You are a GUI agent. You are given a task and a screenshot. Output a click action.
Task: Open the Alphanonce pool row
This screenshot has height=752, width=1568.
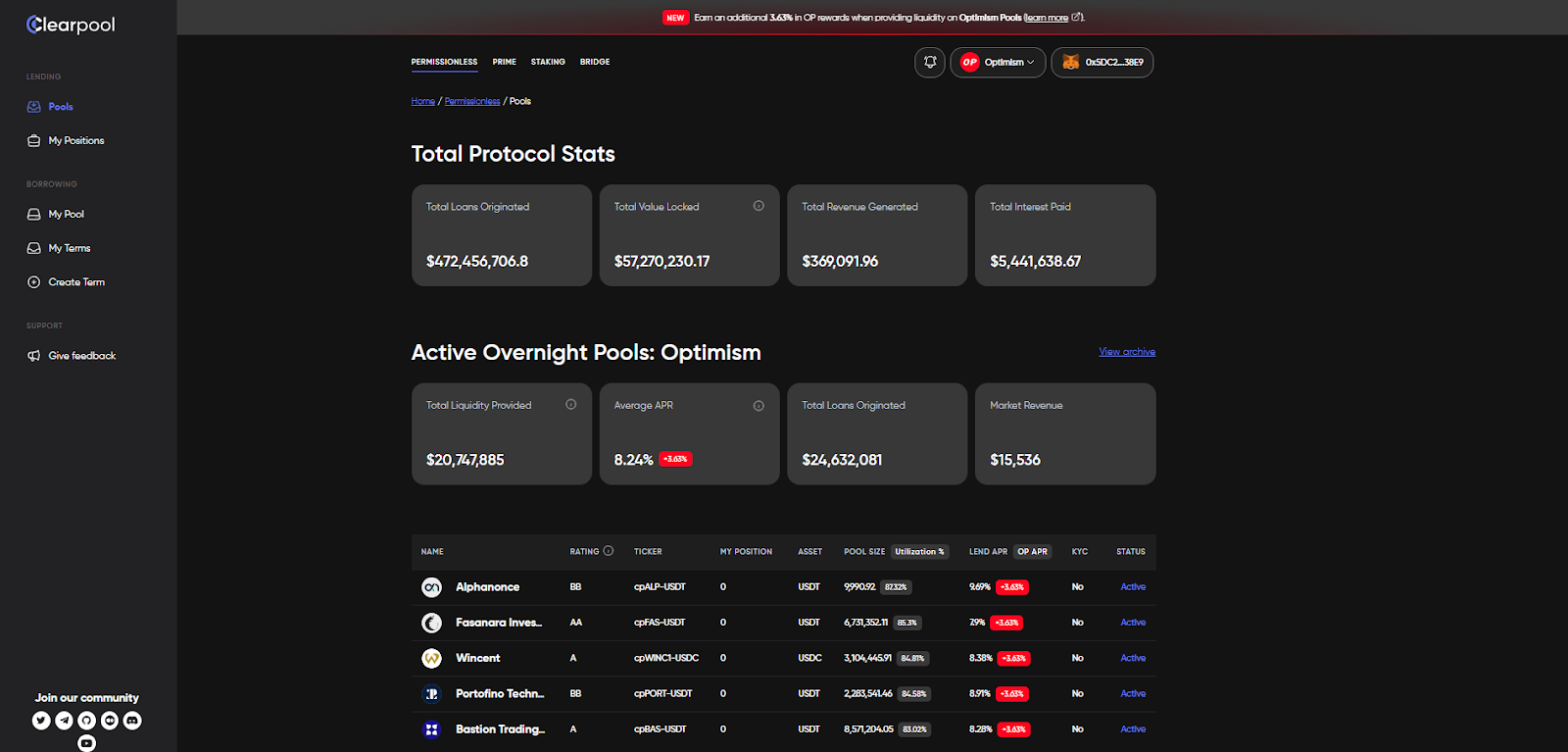[x=784, y=587]
